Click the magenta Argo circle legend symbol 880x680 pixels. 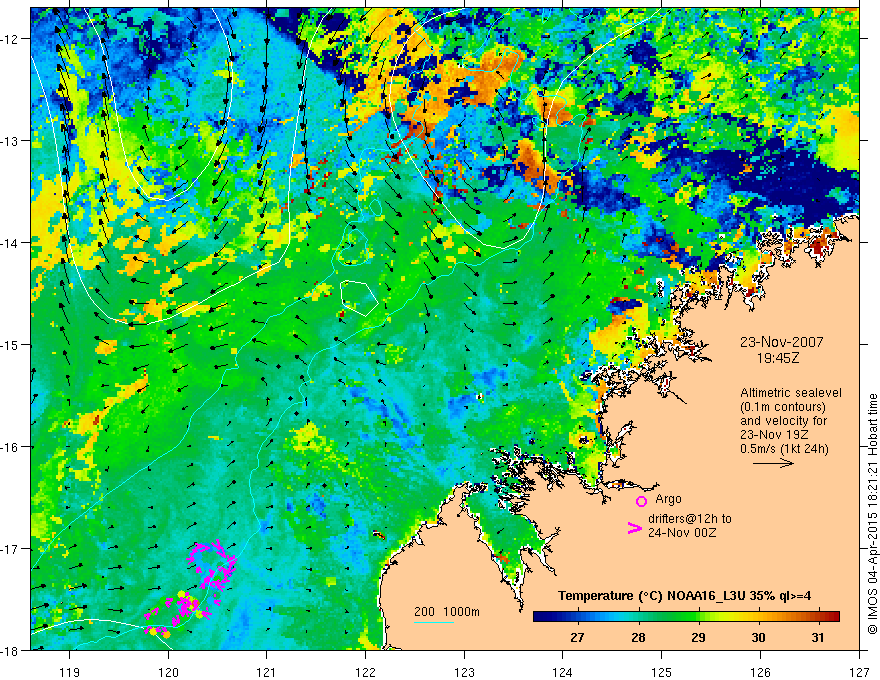[641, 500]
